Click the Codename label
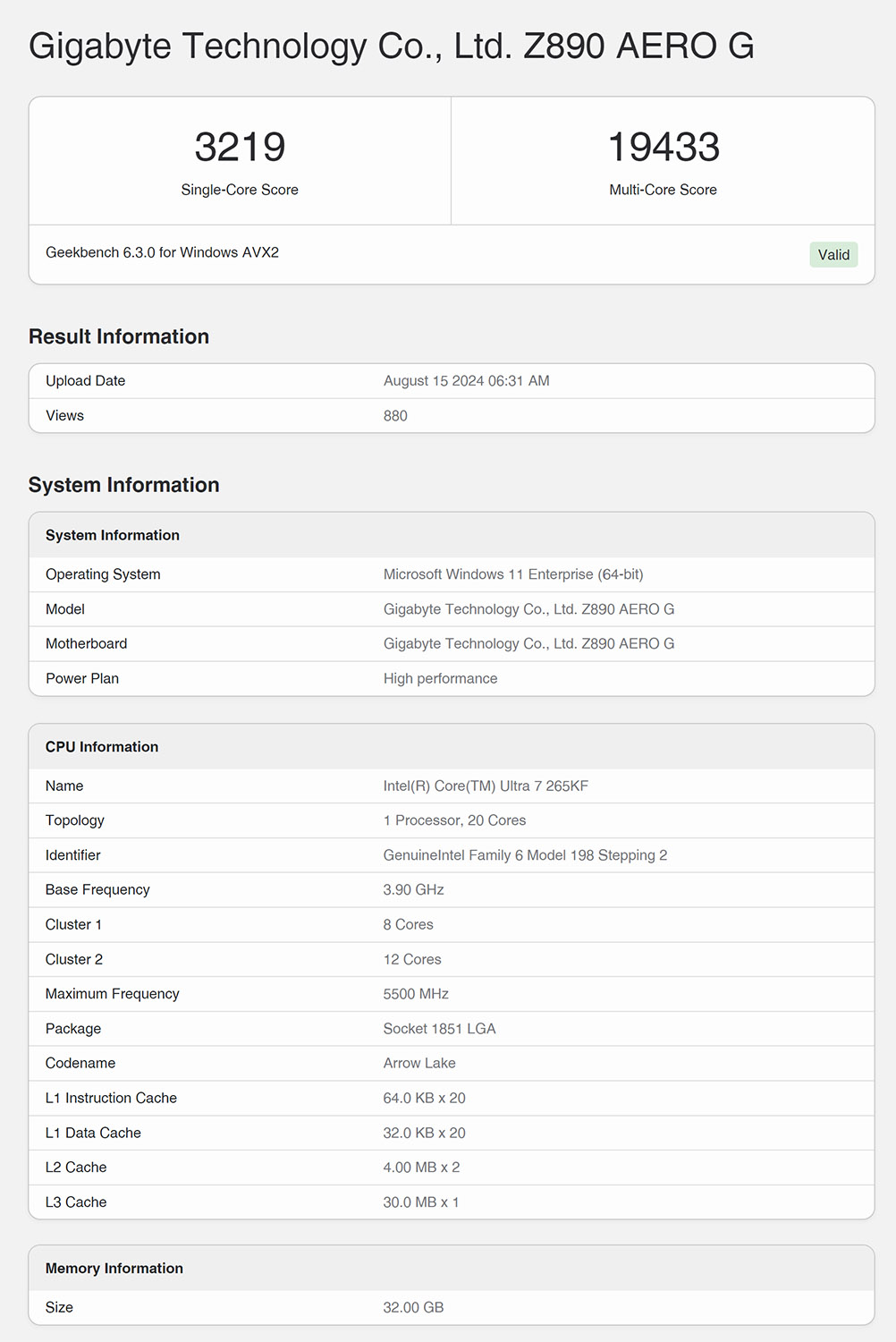 [x=80, y=1064]
